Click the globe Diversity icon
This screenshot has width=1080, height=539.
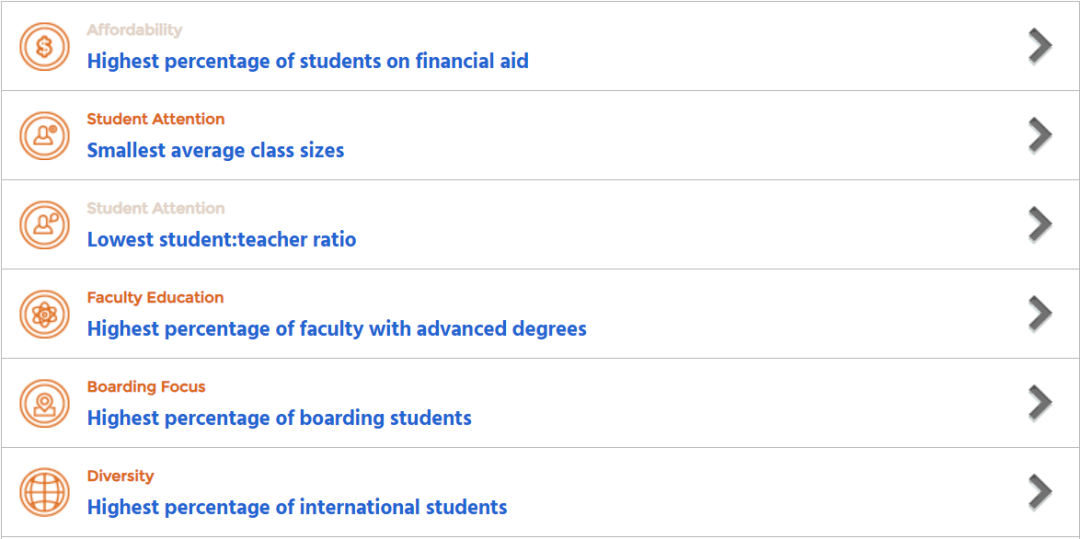tap(45, 492)
